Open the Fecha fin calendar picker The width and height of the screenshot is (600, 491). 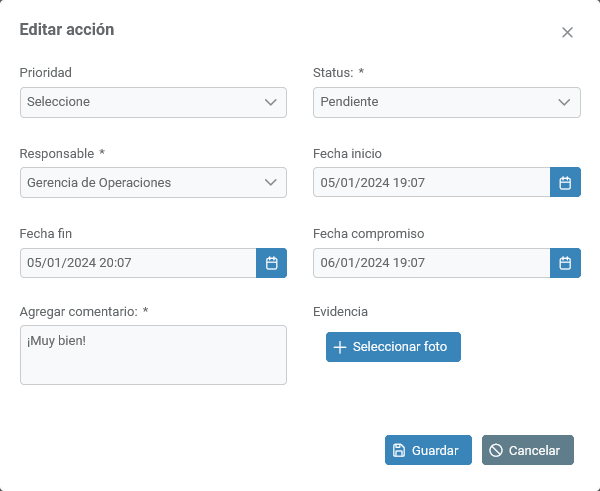(271, 263)
